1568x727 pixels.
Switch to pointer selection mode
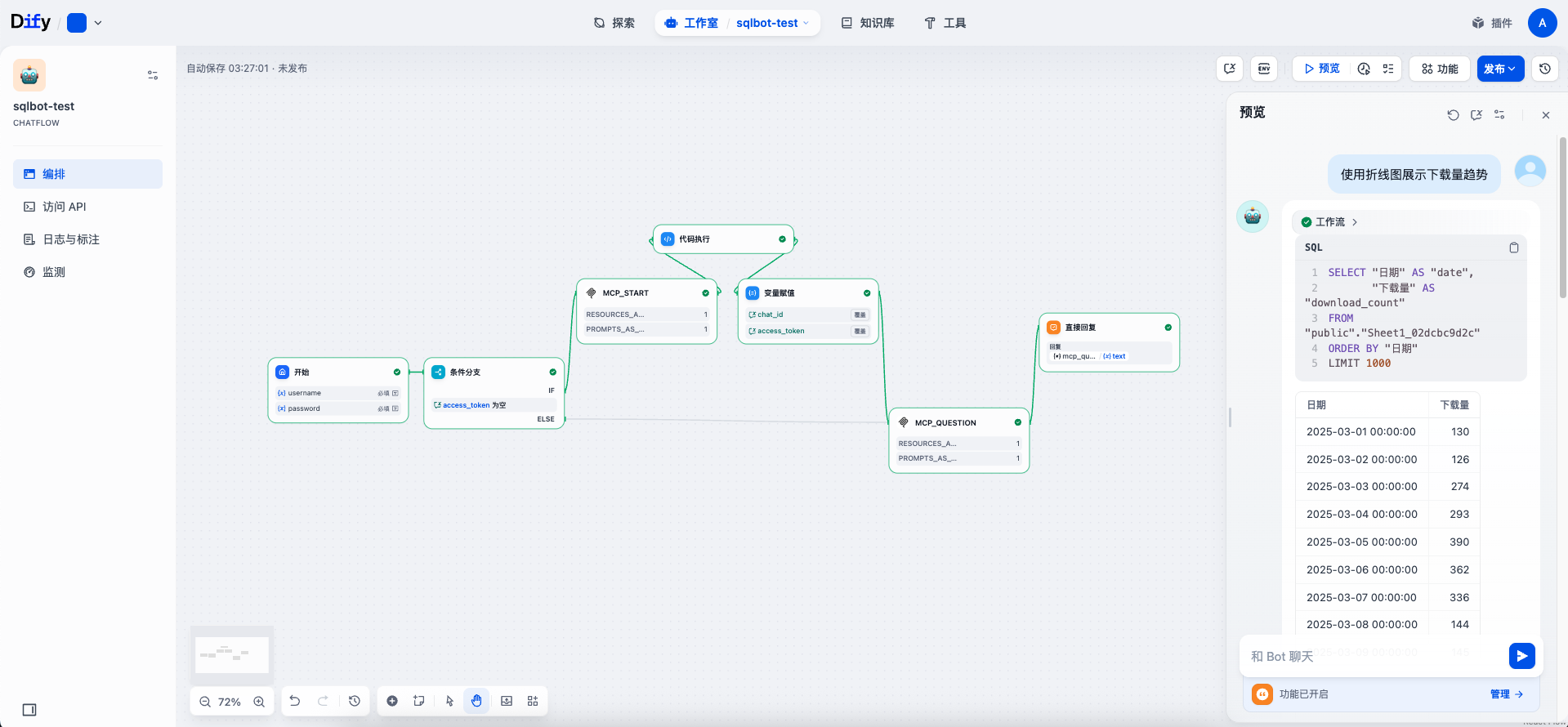tap(449, 701)
